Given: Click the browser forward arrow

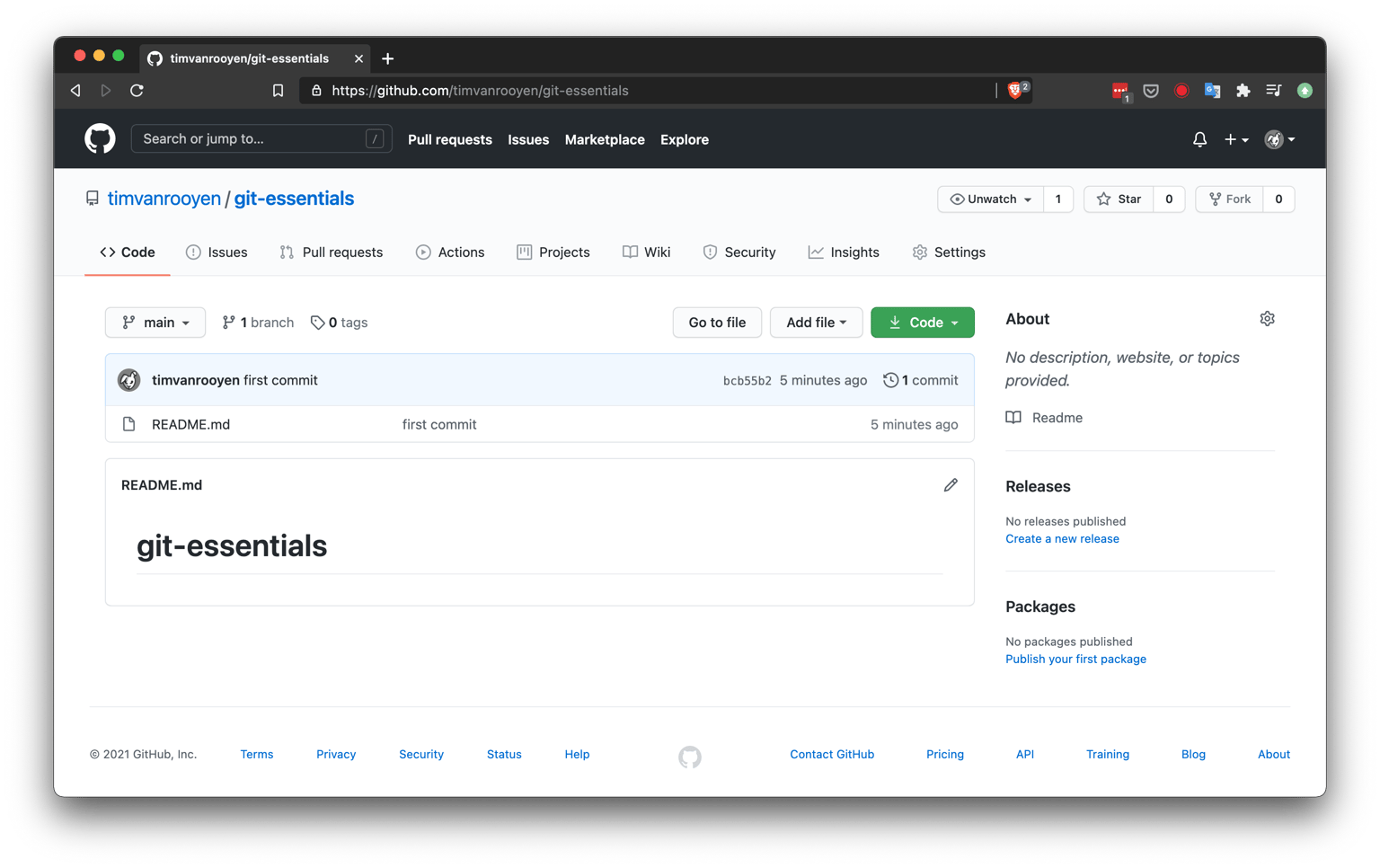Looking at the screenshot, I should pyautogui.click(x=106, y=91).
